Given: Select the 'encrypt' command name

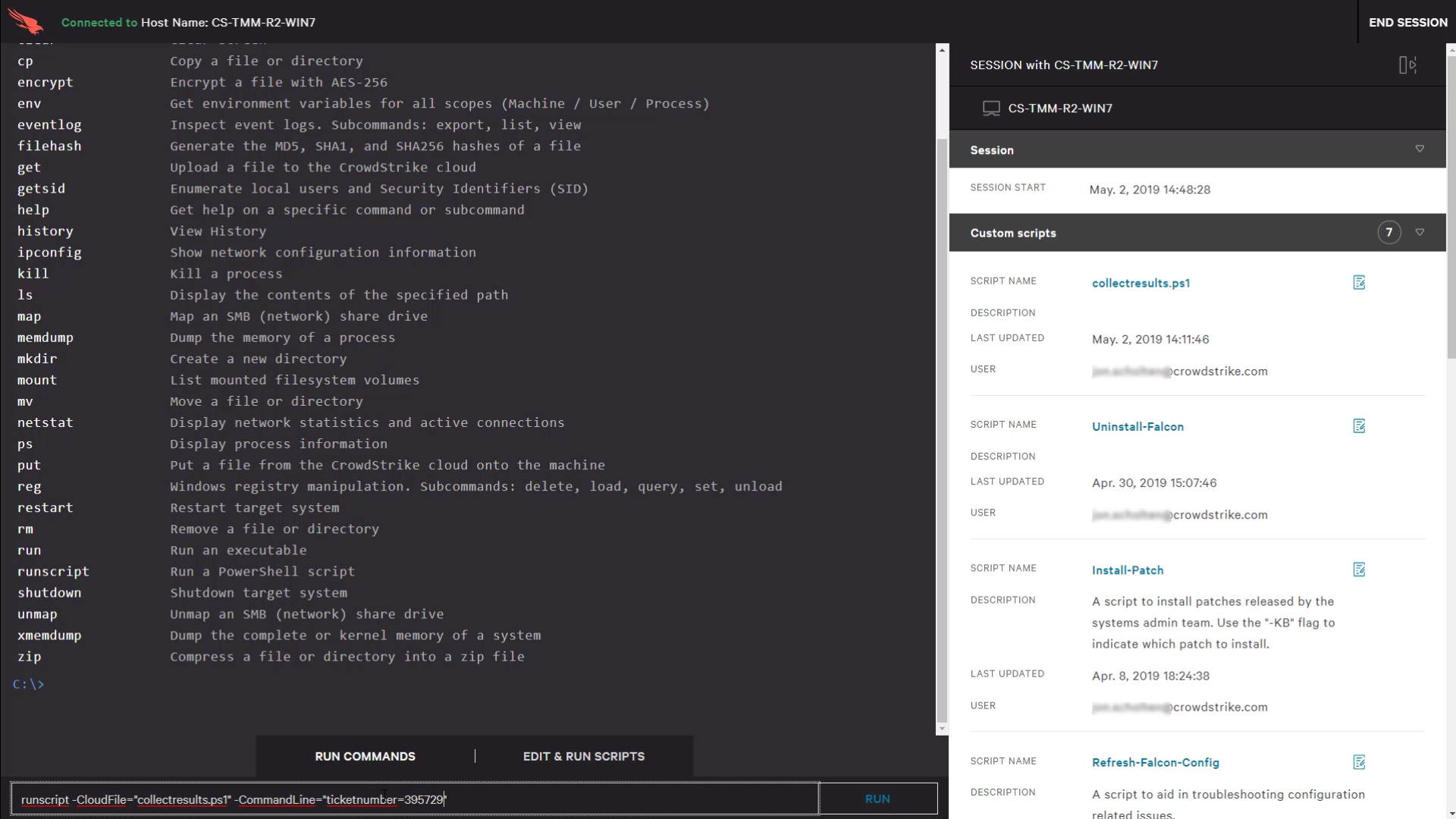Looking at the screenshot, I should [45, 82].
